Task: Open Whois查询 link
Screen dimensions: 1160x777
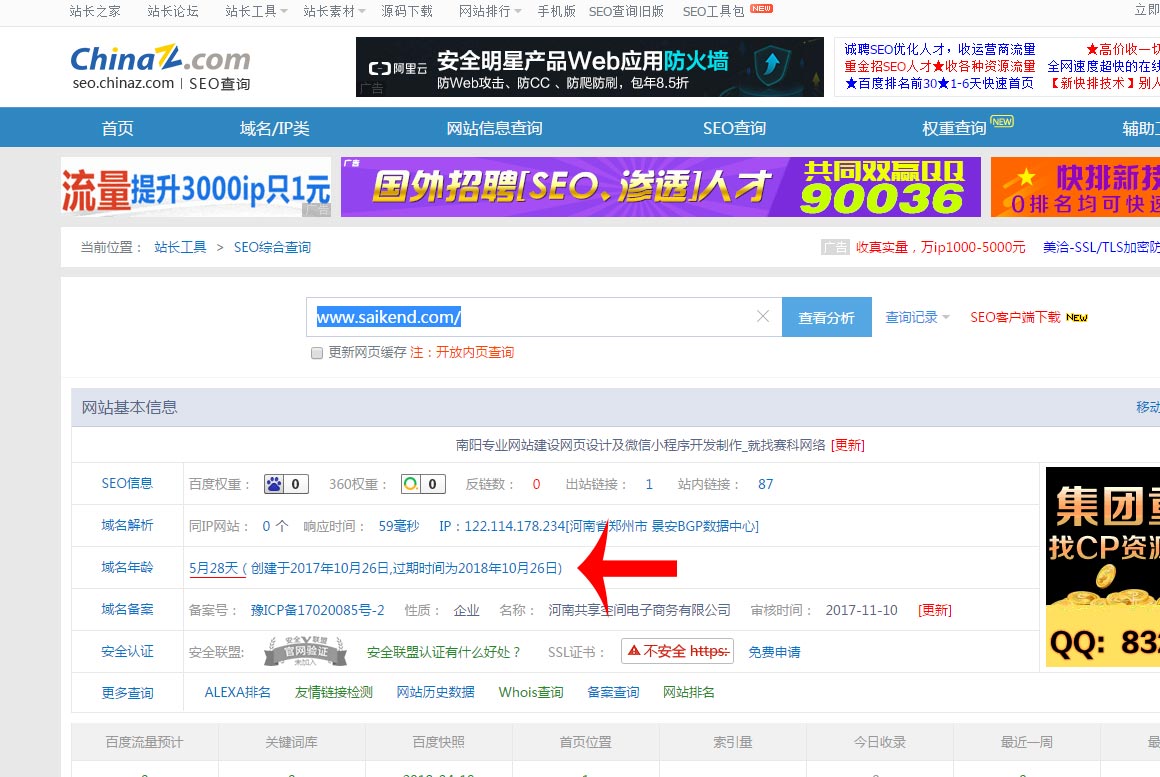Action: tap(530, 693)
